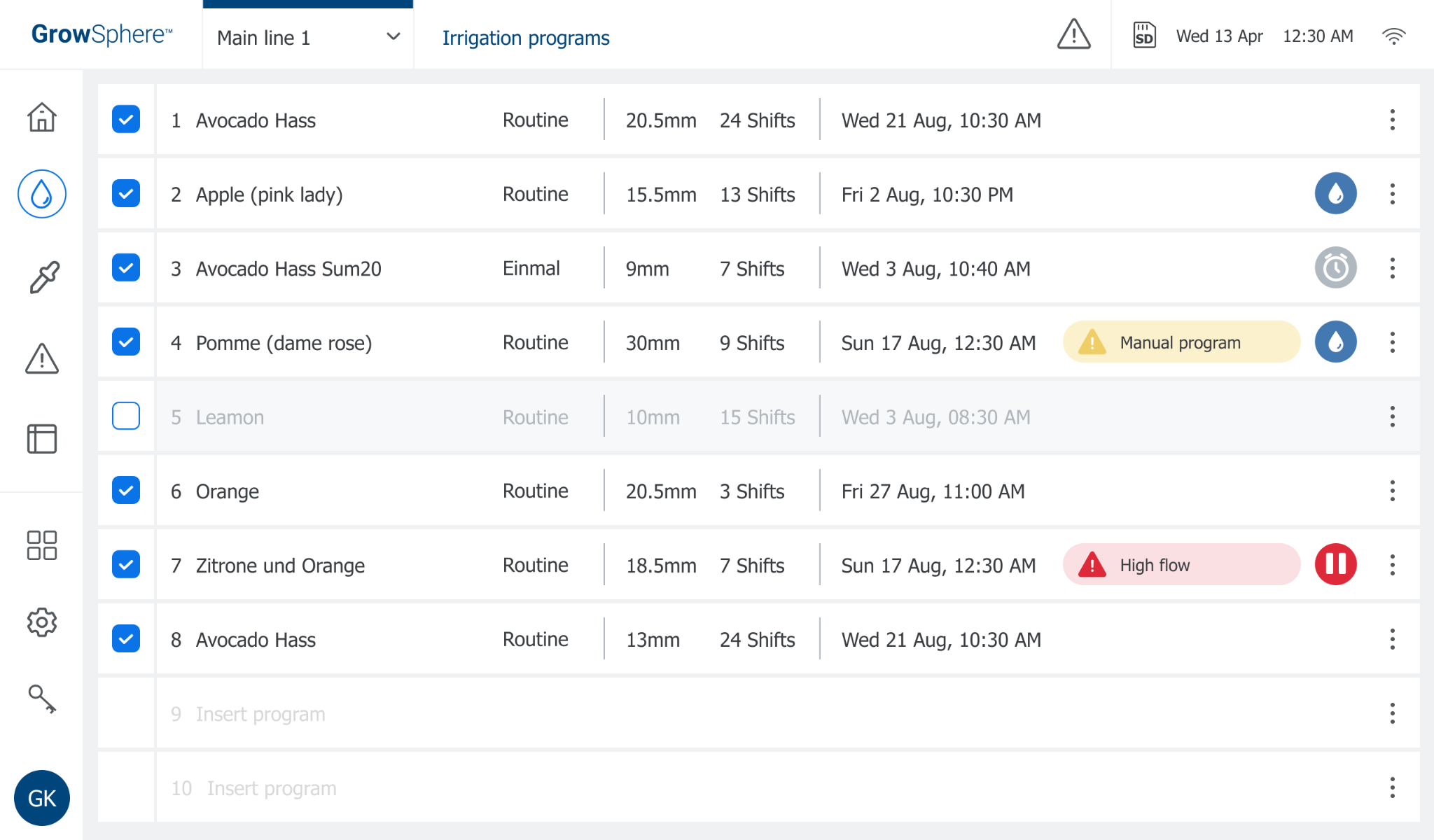Click the Wed 13 Apr date in header

(1220, 36)
